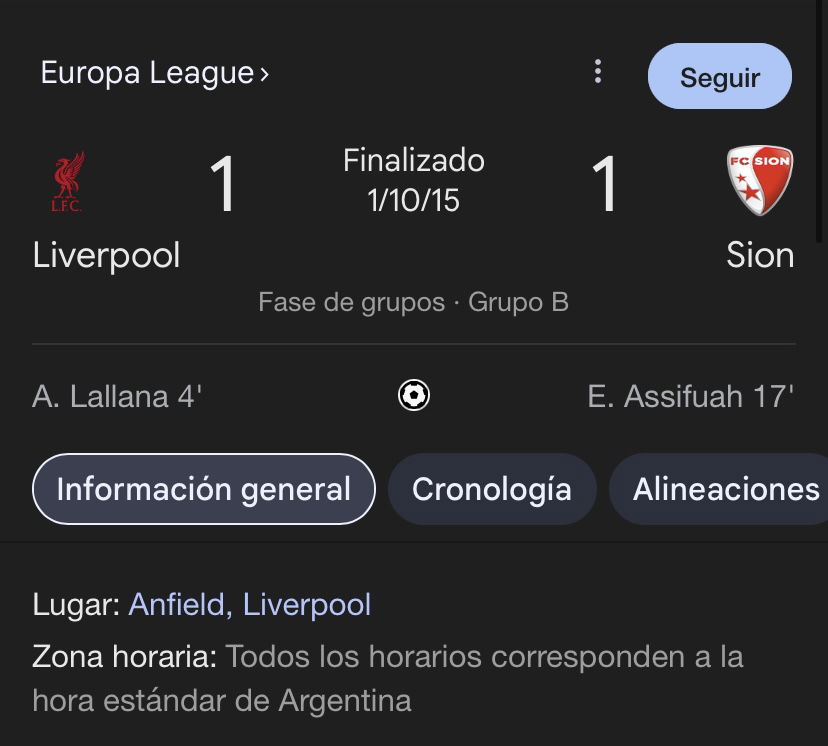Open the Alineaciones tab
828x746 pixels.
[x=719, y=489]
